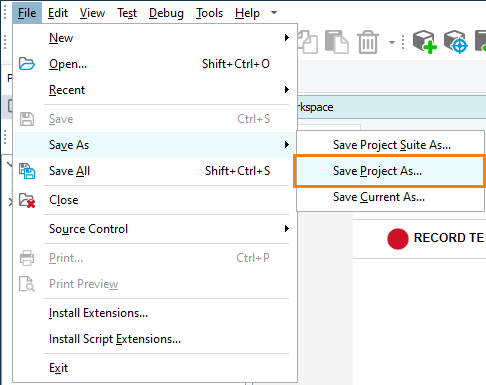Select Save Project As...
Screen dimensions: 486x385
[x=390, y=171]
